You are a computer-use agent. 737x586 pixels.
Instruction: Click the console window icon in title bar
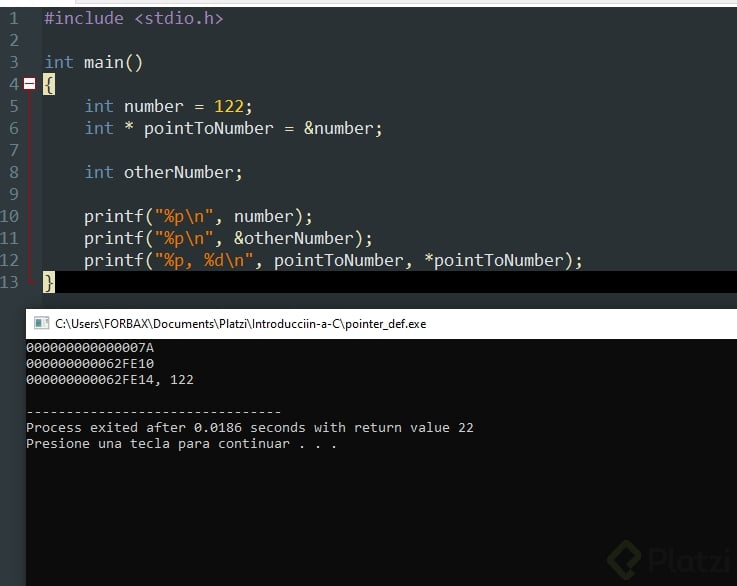coord(41,323)
